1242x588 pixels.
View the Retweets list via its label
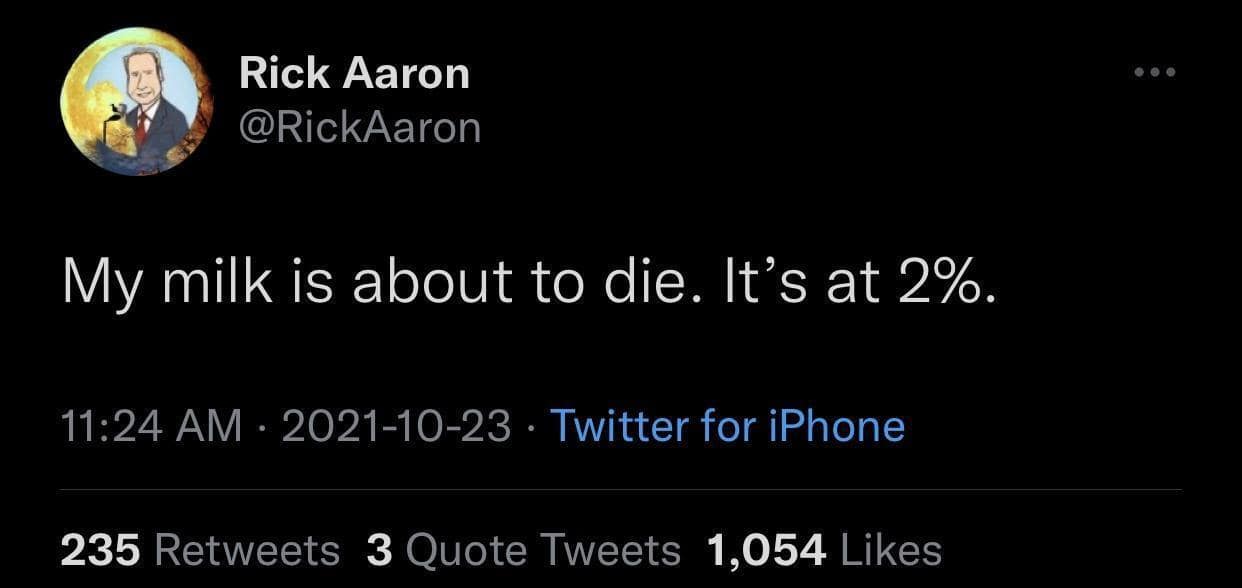coord(248,549)
